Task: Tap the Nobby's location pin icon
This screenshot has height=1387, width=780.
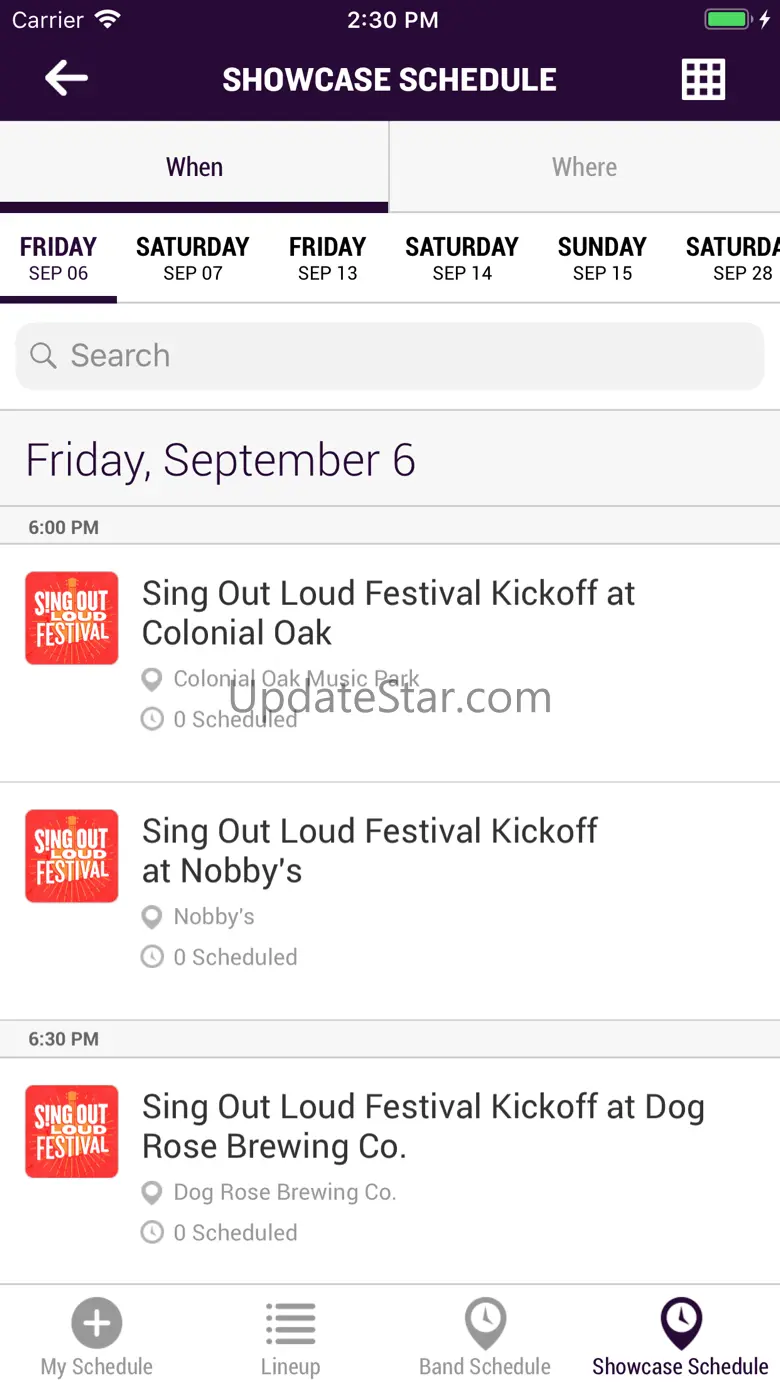Action: click(x=152, y=917)
